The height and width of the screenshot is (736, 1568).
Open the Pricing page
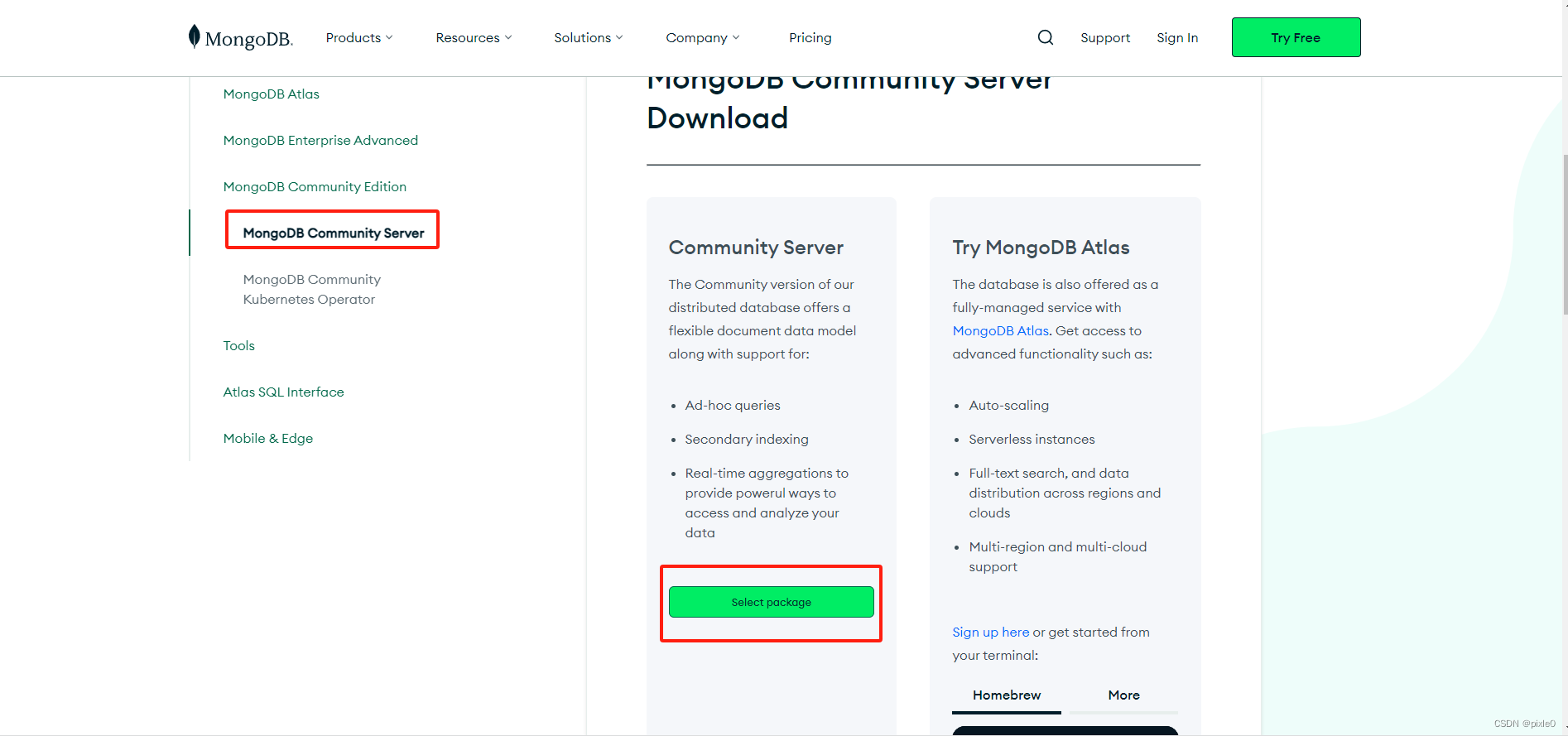[810, 37]
